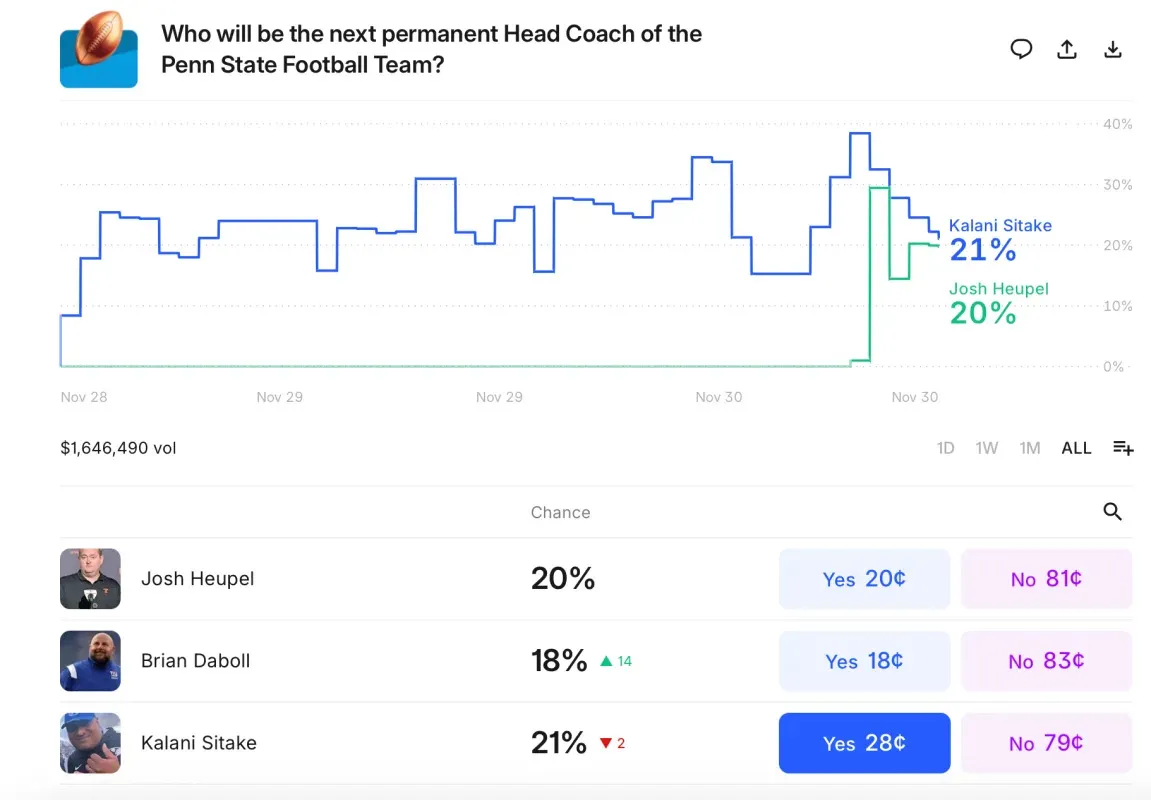
Task: Click the Kalani Sitake chart label
Action: click(x=1000, y=226)
